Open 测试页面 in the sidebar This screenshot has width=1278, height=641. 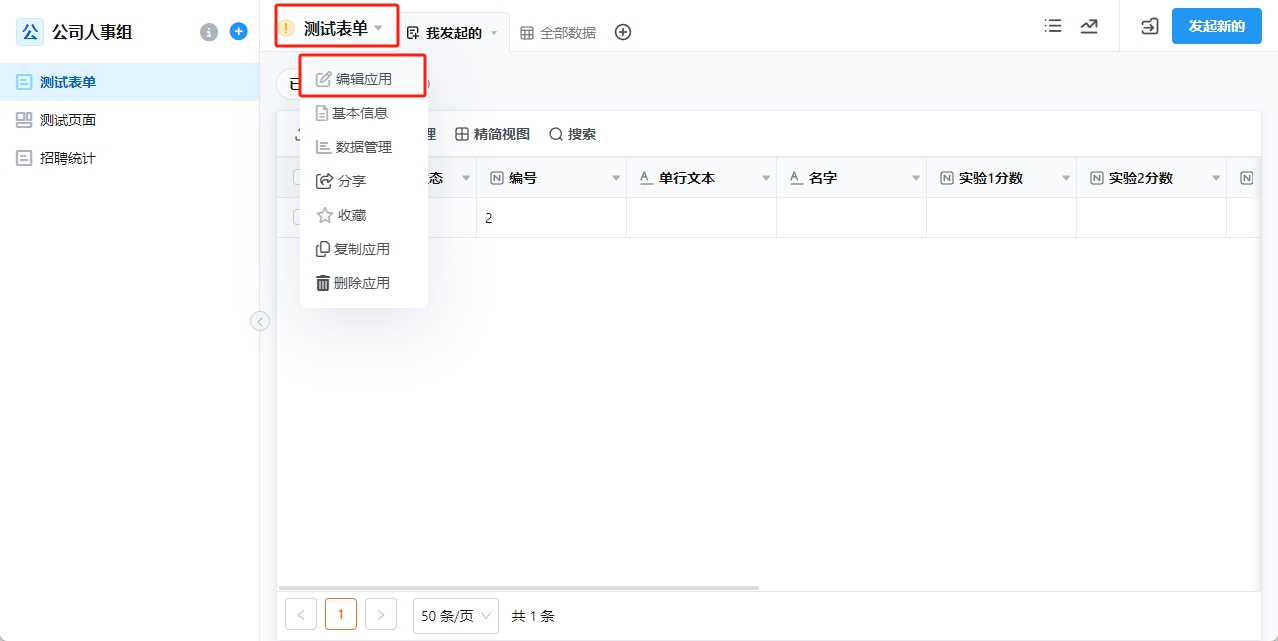point(68,120)
